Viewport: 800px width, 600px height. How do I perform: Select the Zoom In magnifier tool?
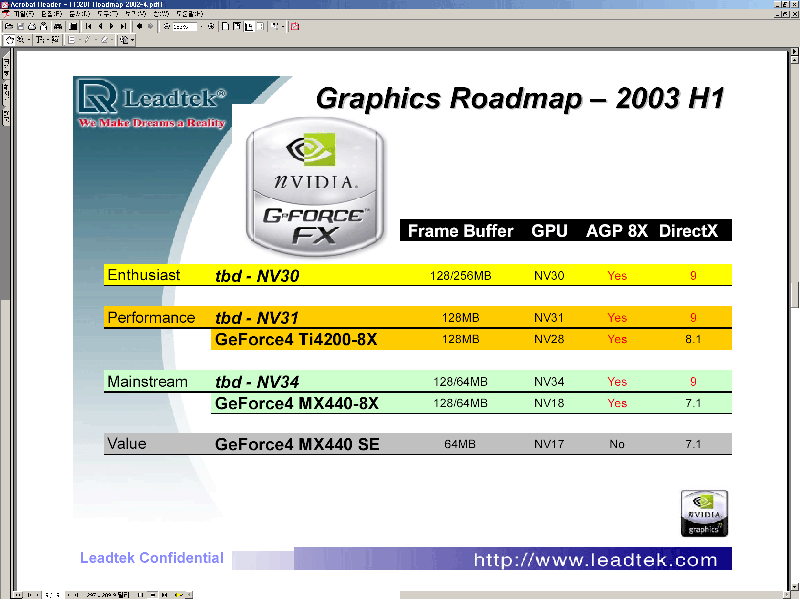[x=22, y=40]
